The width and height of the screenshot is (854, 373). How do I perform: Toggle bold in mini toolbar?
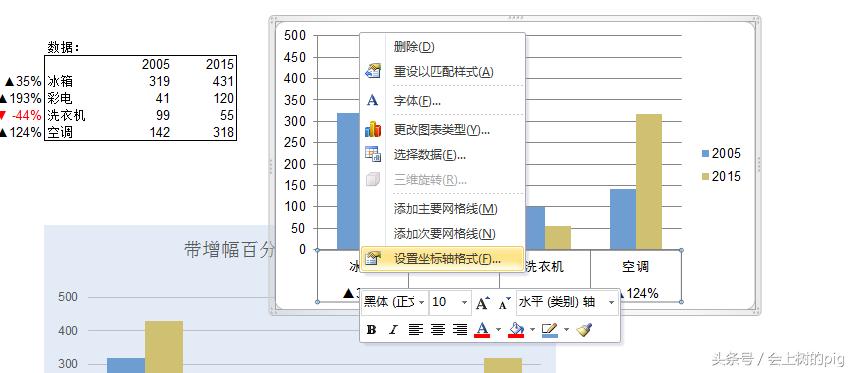pos(371,329)
